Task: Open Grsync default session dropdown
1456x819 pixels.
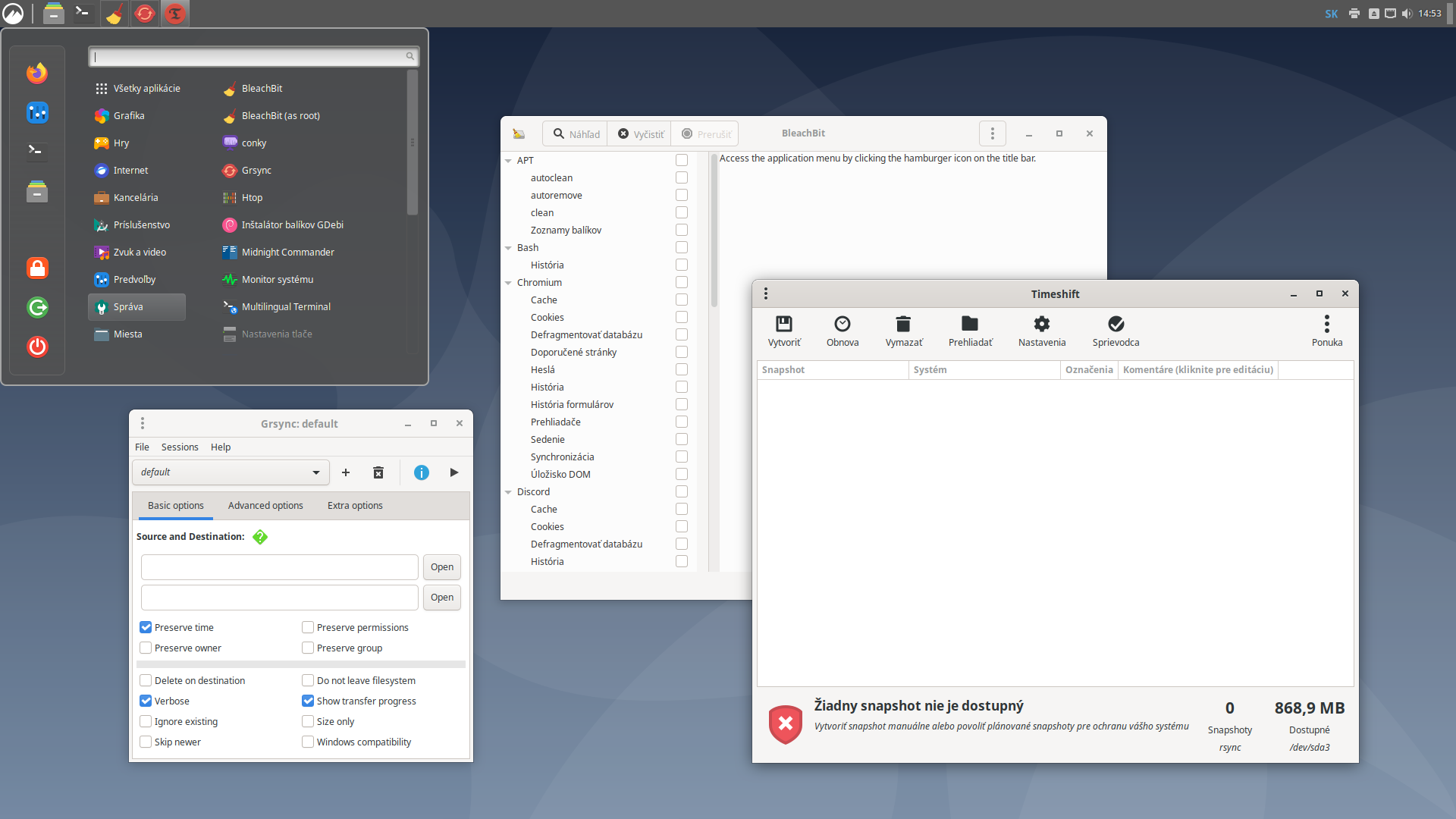Action: 231,472
